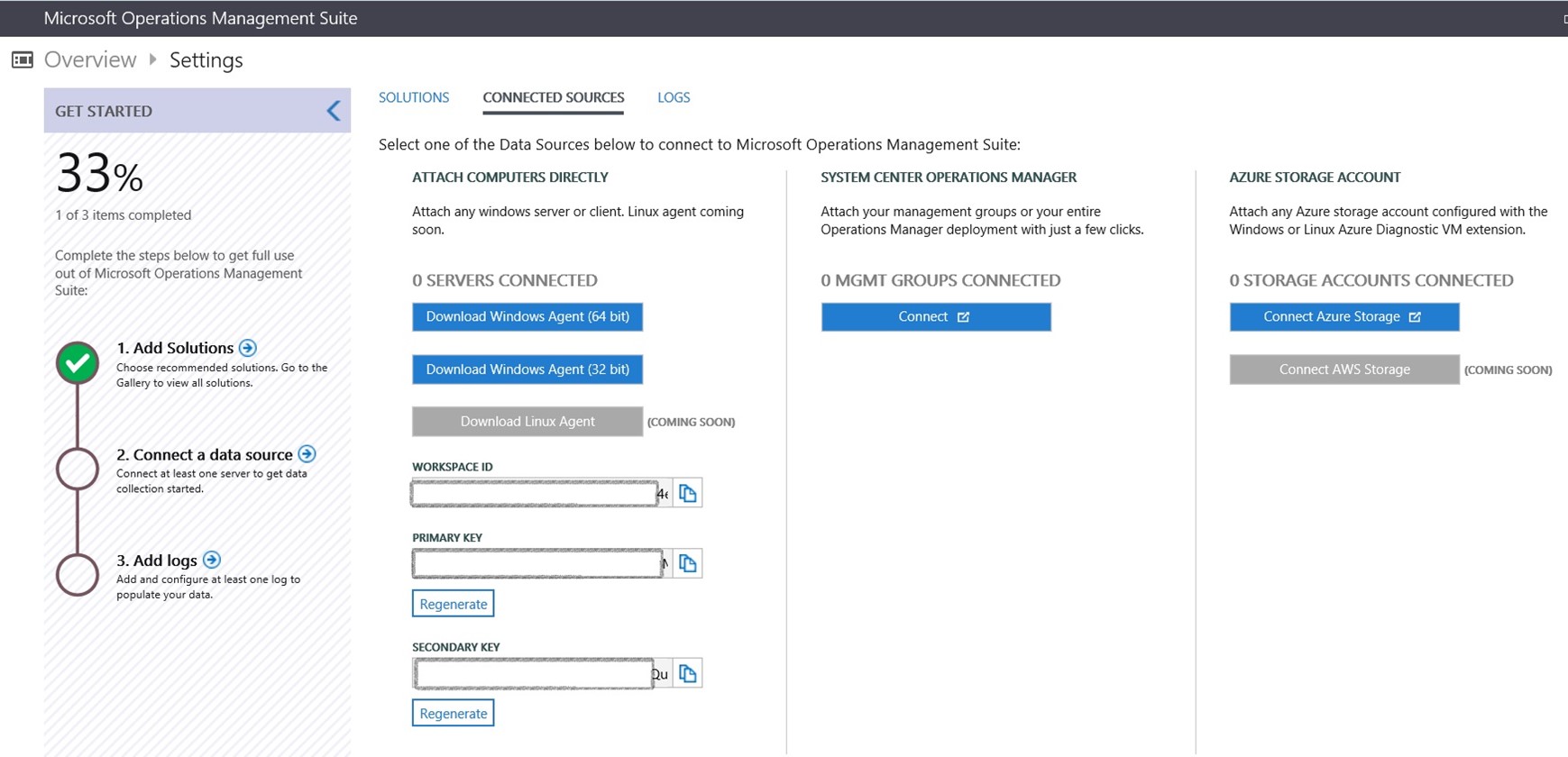Regenerate the Secondary Key

click(454, 714)
